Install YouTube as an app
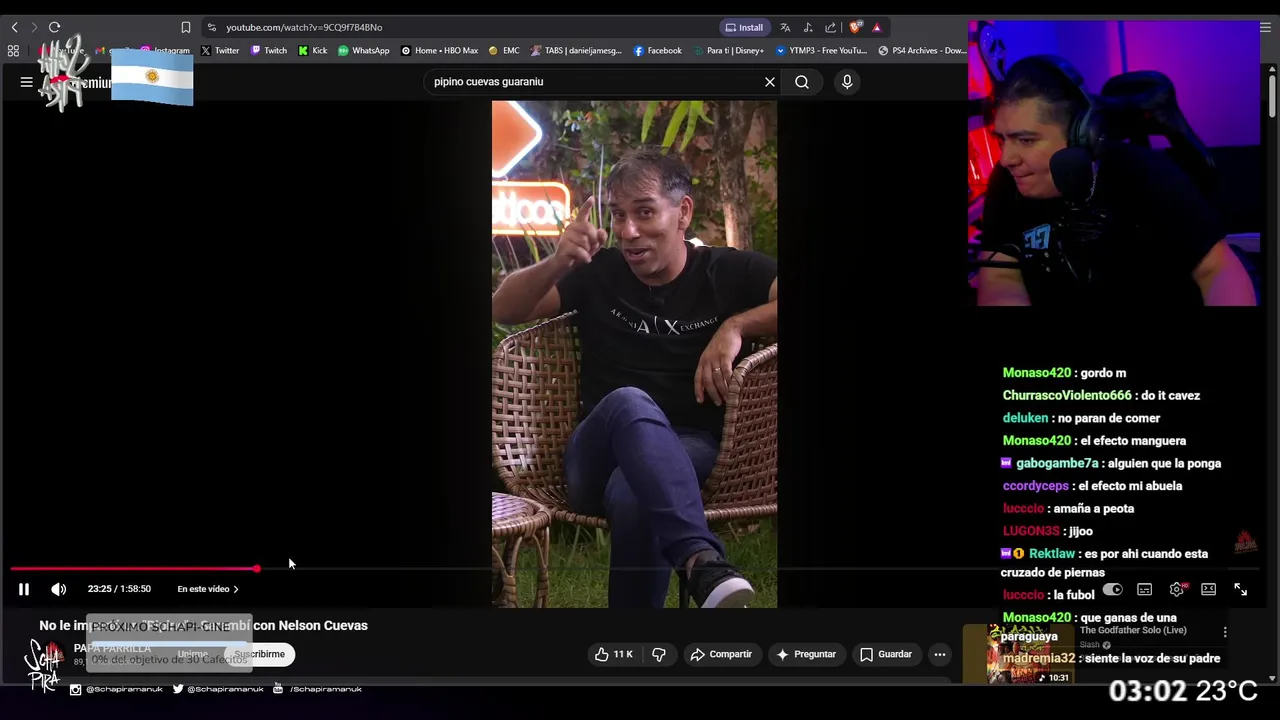Viewport: 1280px width, 720px height. (744, 27)
